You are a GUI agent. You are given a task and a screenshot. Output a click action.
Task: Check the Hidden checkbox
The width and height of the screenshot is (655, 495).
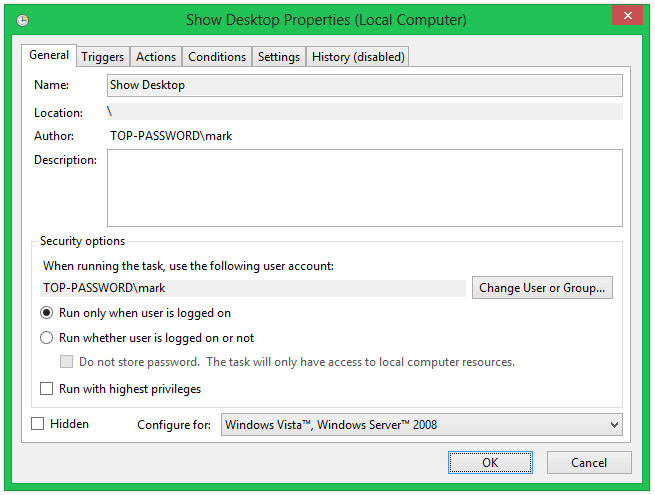(38, 424)
